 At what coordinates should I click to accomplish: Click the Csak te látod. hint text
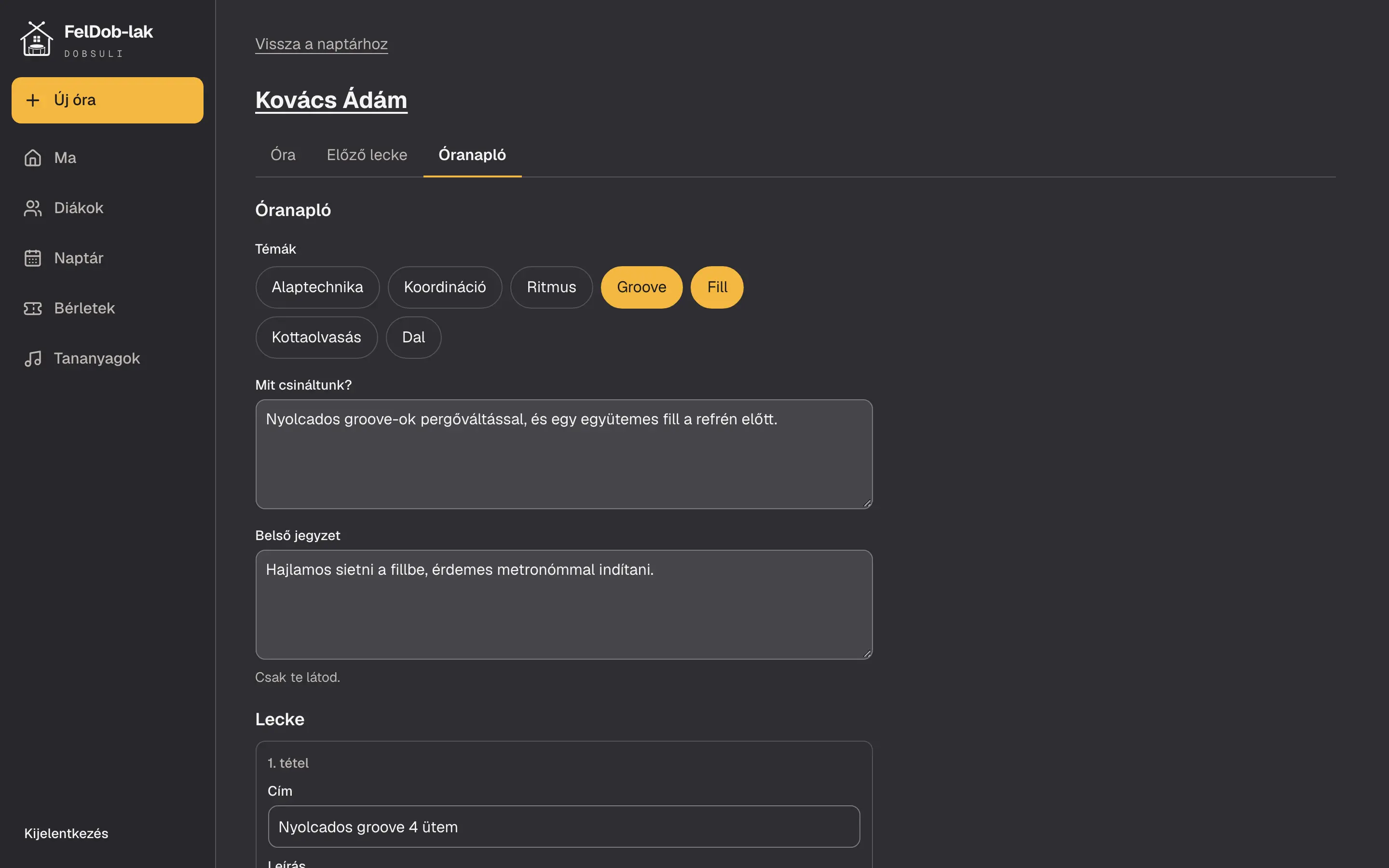pyautogui.click(x=297, y=678)
